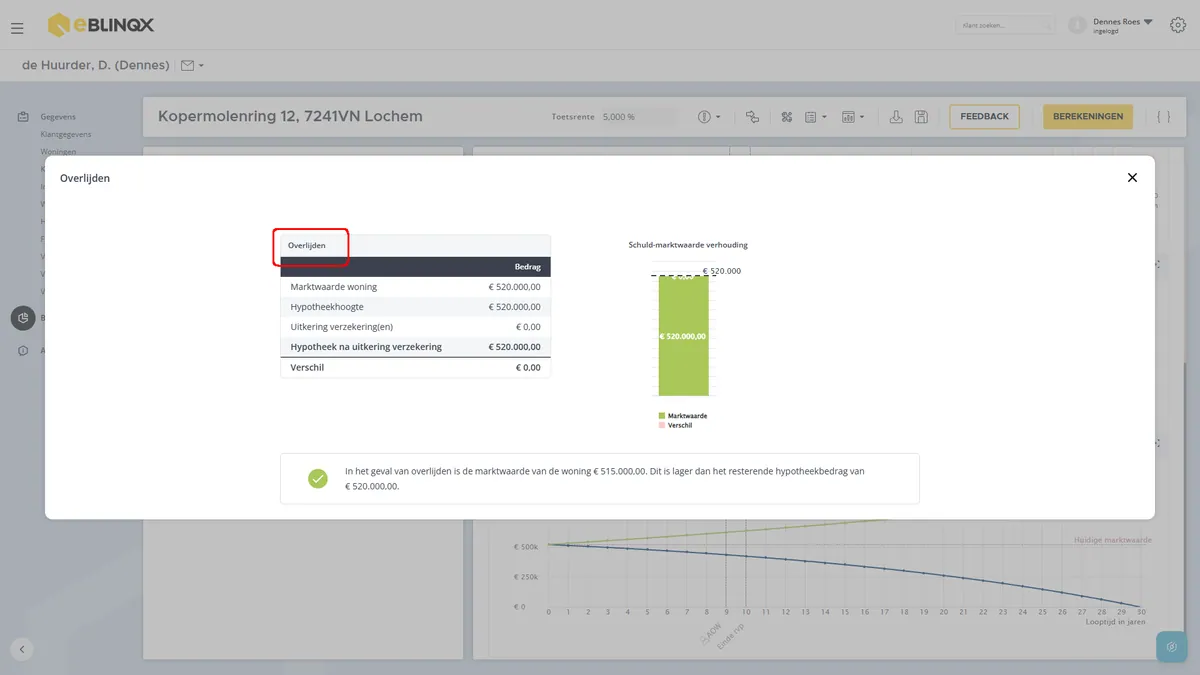
Task: Click the four-dots grid icon
Action: point(787,117)
